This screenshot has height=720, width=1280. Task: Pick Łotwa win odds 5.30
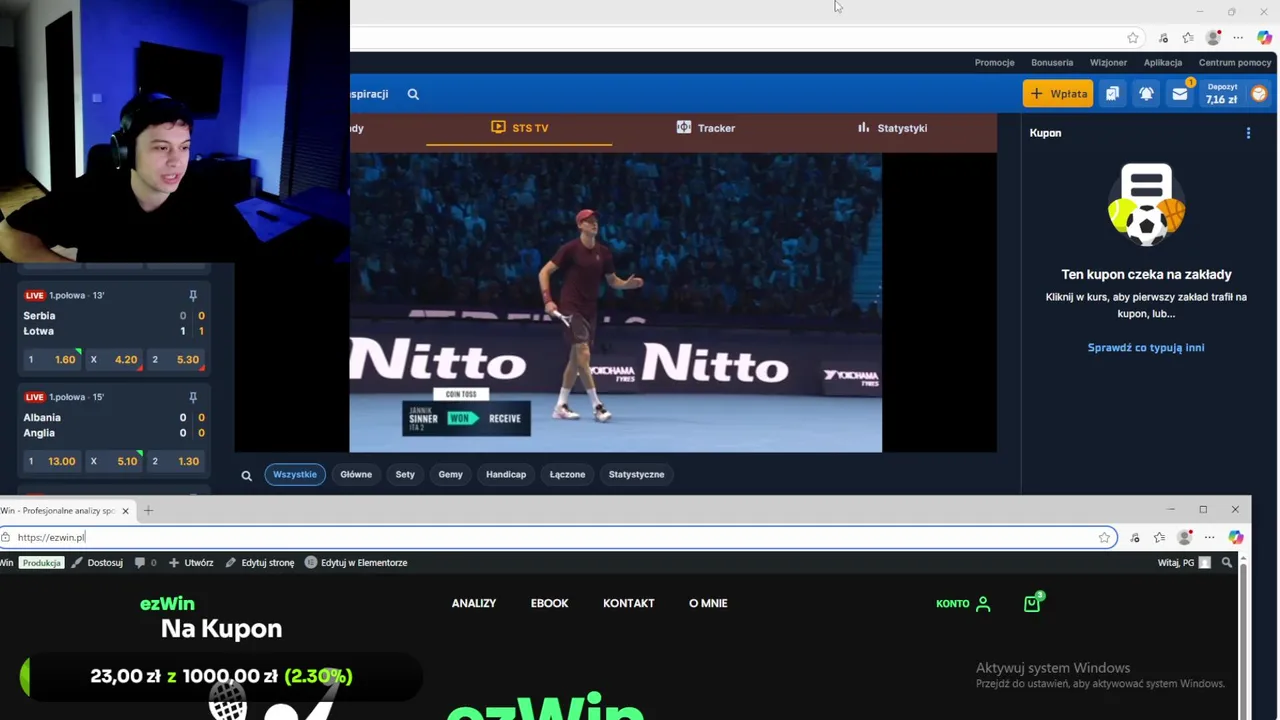(x=176, y=359)
